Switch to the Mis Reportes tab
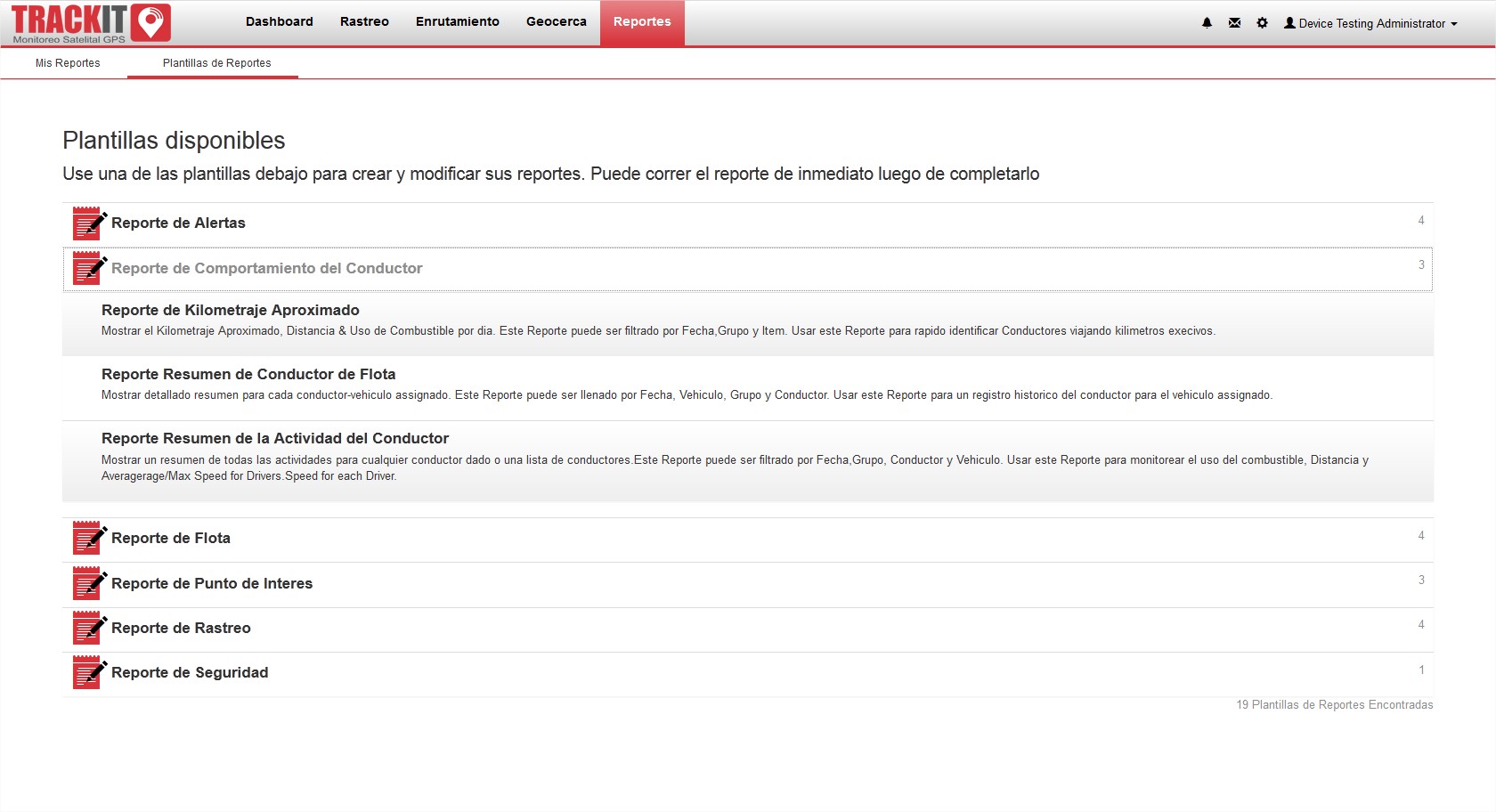 pyautogui.click(x=68, y=63)
